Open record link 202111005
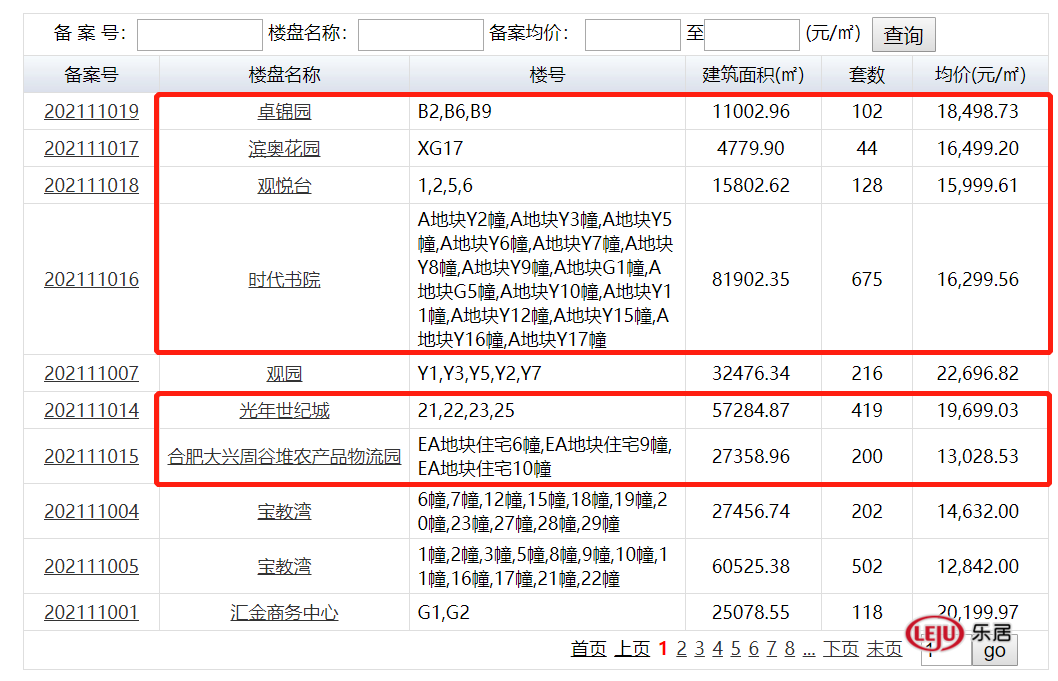This screenshot has width=1058, height=681. pos(91,566)
